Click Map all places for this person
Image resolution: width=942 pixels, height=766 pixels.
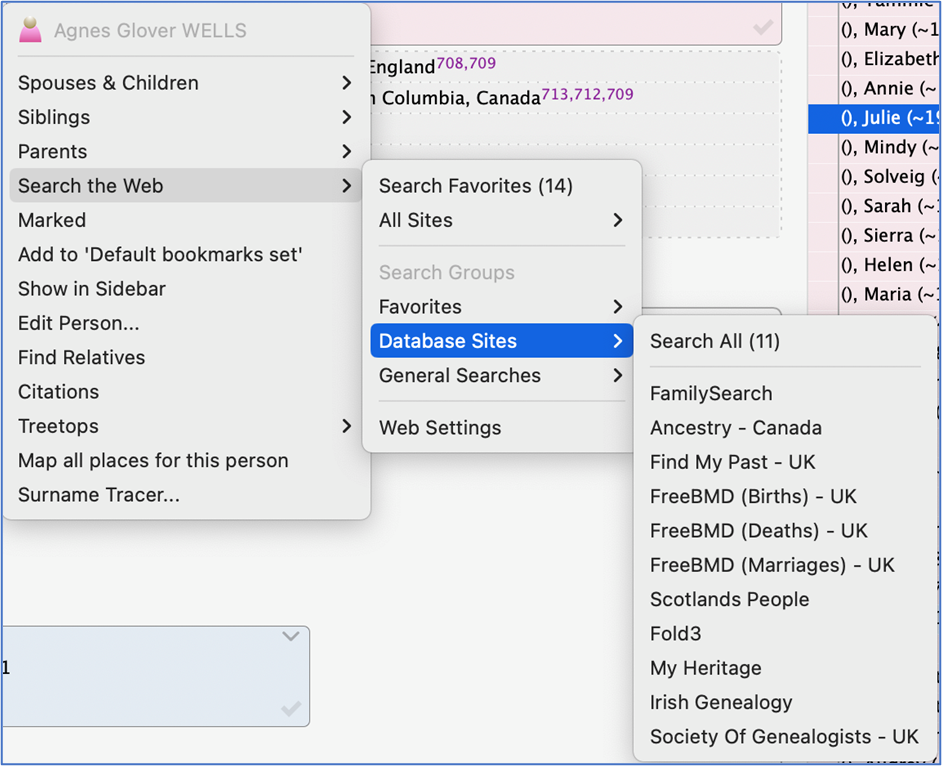click(x=153, y=461)
